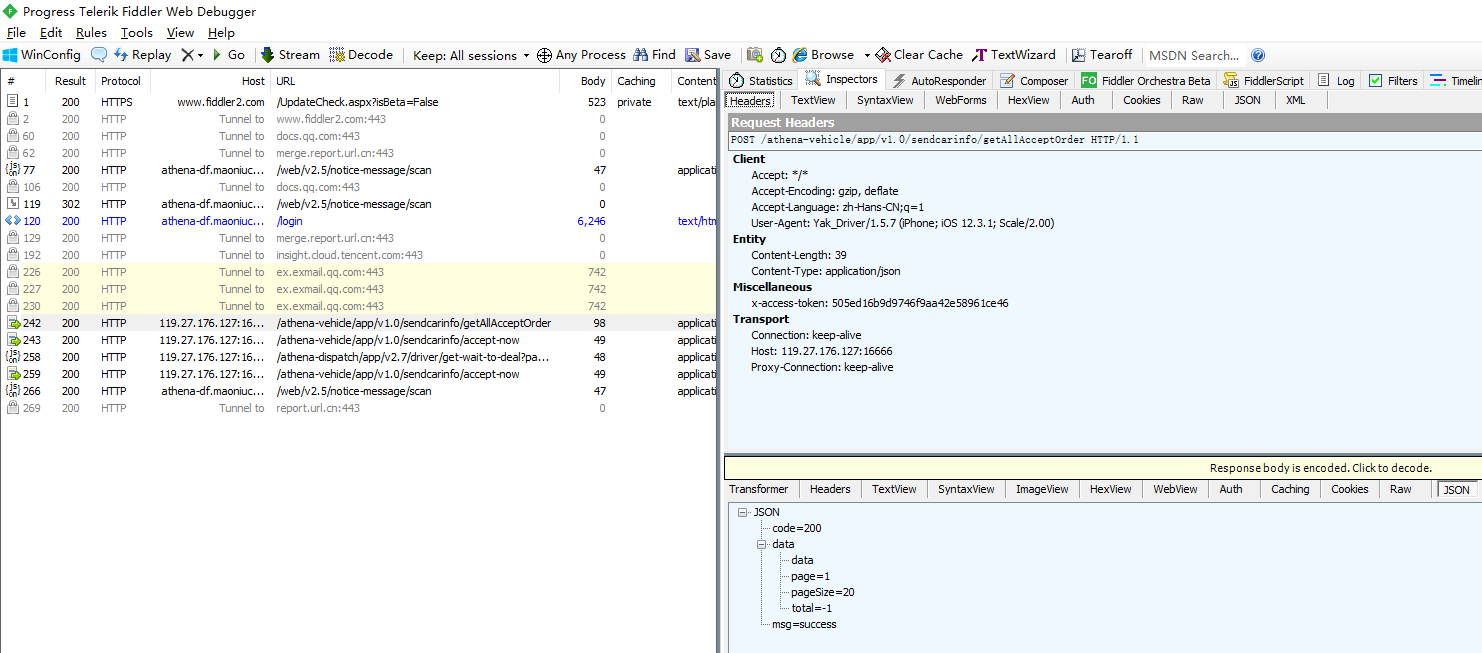Open the Edit menu
1482x653 pixels.
tap(50, 33)
